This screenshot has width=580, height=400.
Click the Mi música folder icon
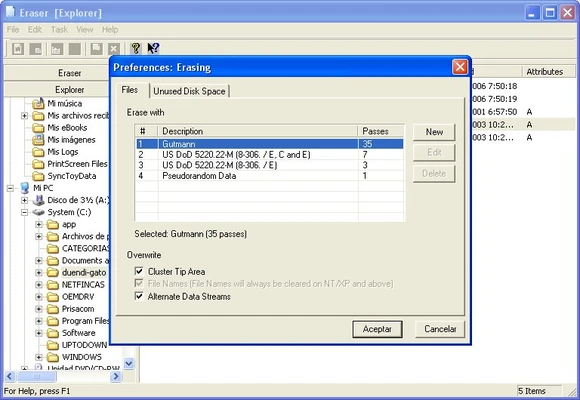tap(38, 103)
